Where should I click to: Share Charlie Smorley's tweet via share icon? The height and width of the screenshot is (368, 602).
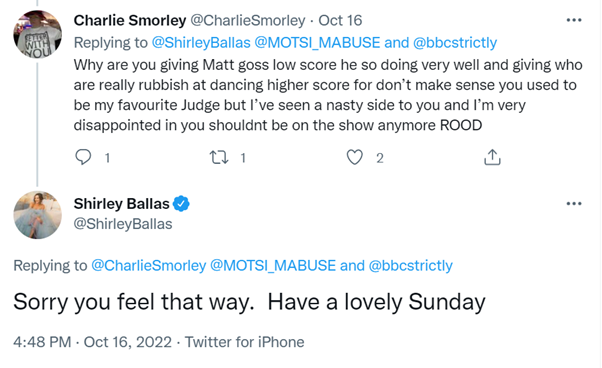coord(492,157)
